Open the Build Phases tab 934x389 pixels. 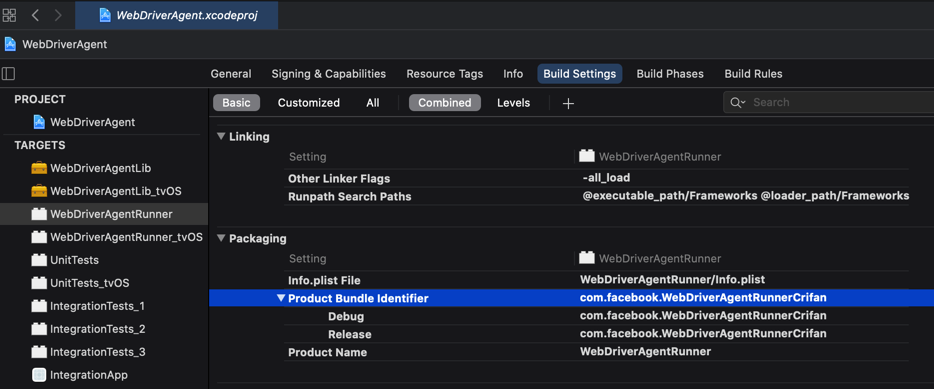pyautogui.click(x=670, y=74)
